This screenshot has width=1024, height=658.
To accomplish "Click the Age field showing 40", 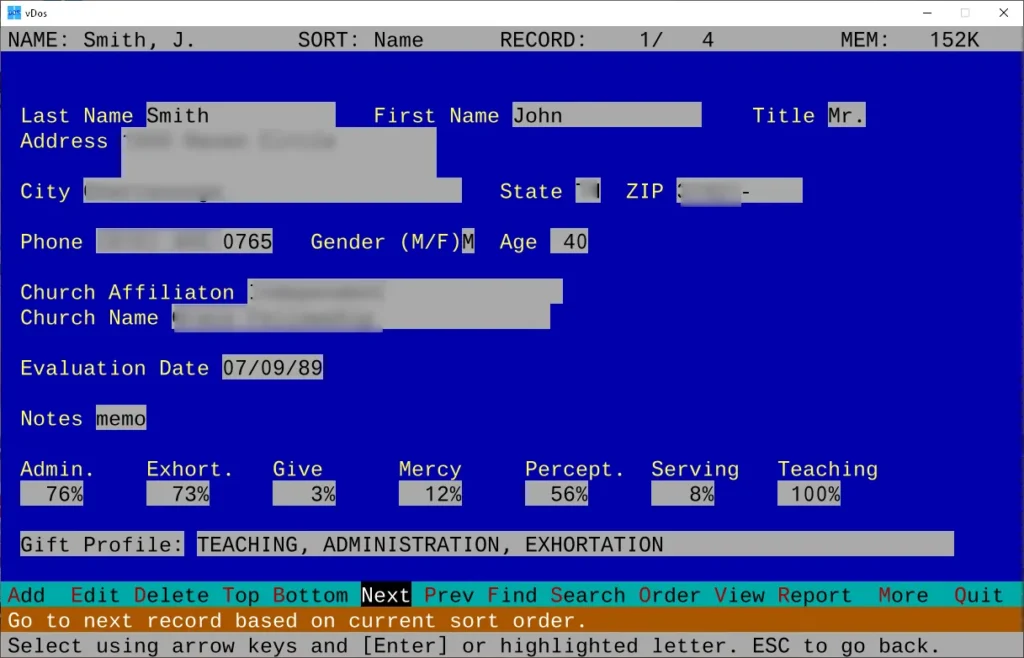I will tap(569, 242).
